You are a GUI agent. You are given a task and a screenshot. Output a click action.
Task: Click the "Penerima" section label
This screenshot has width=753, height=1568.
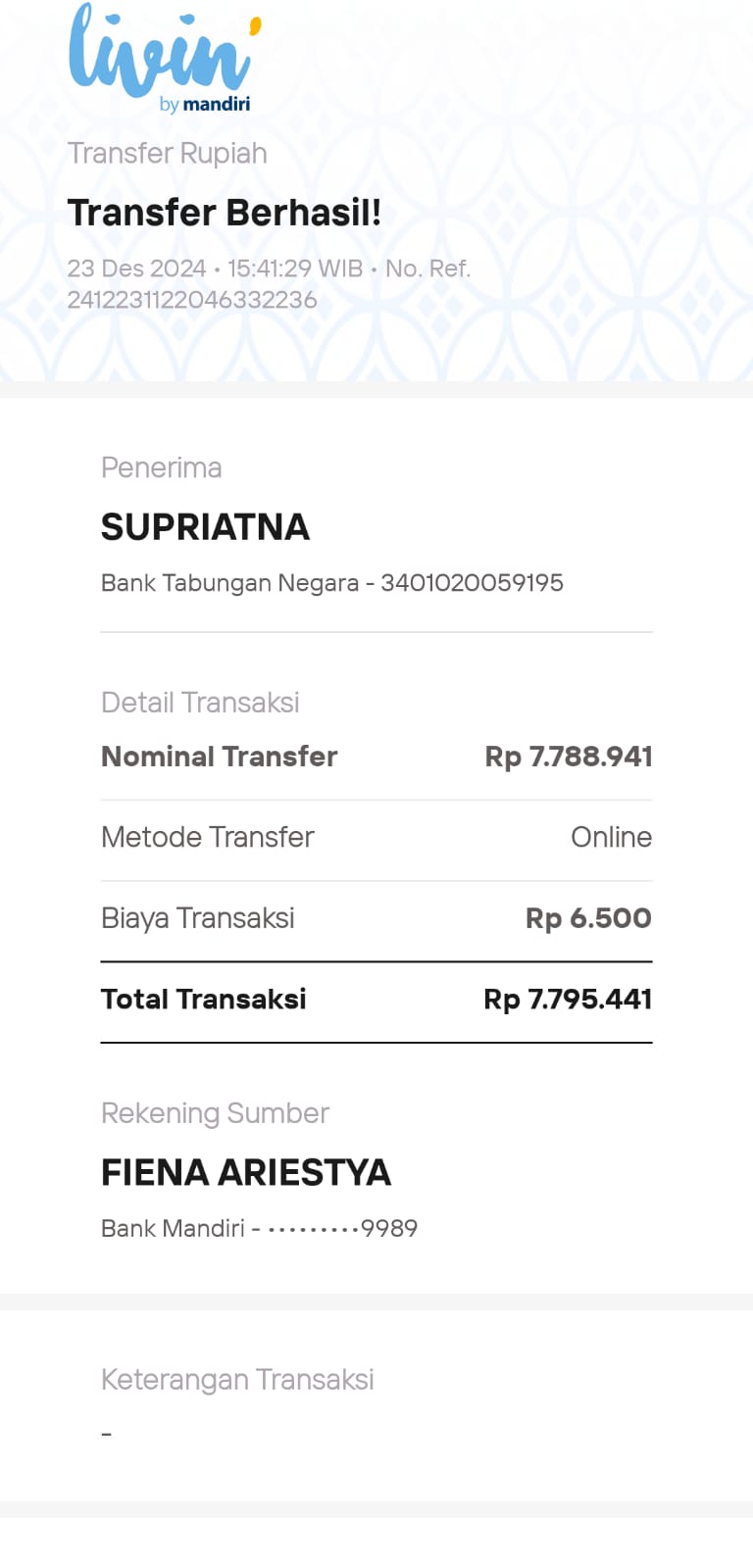coord(161,468)
